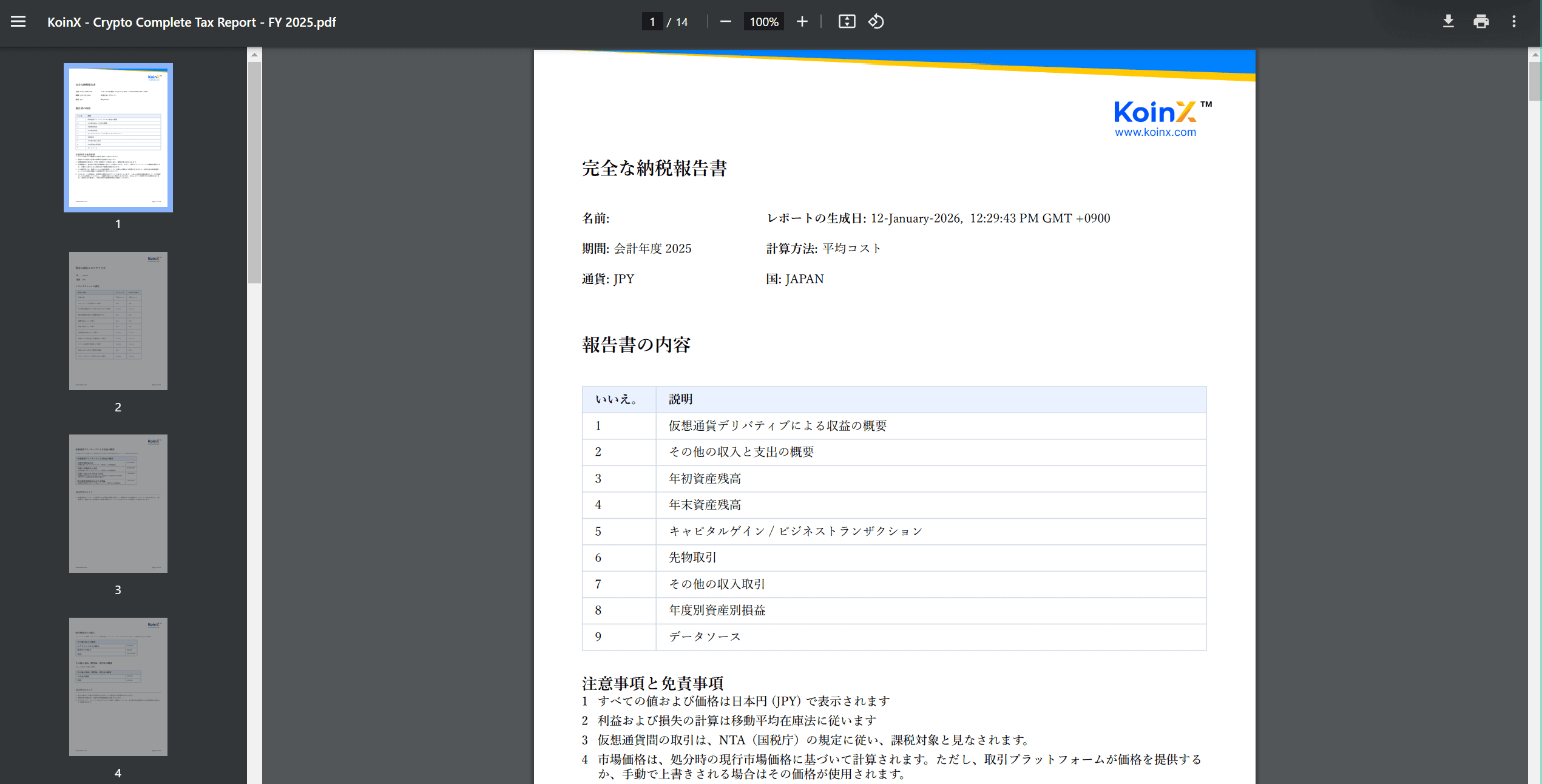The image size is (1542, 784).
Task: Click the page number input field
Action: (x=652, y=22)
